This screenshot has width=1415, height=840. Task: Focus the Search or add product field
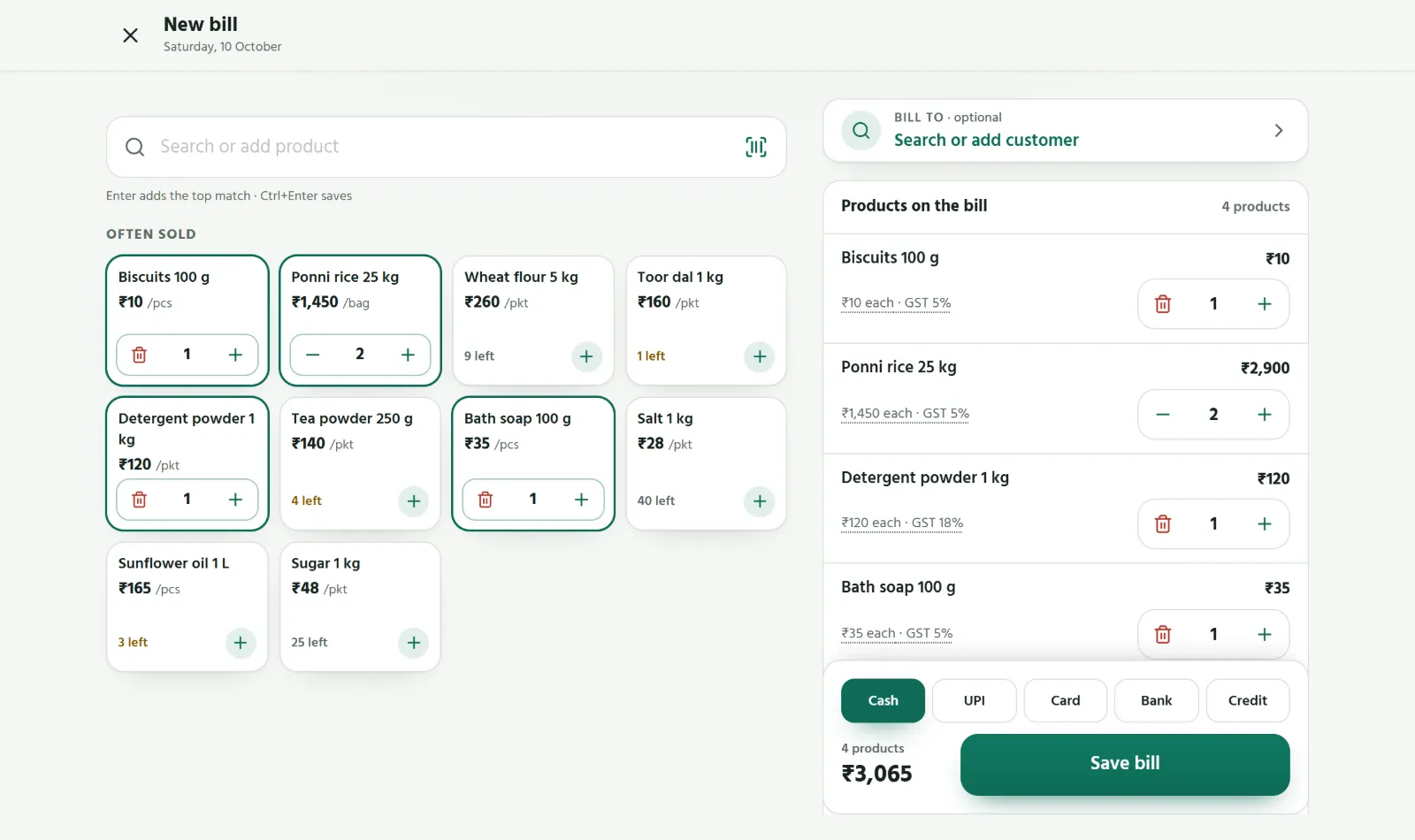pos(446,147)
